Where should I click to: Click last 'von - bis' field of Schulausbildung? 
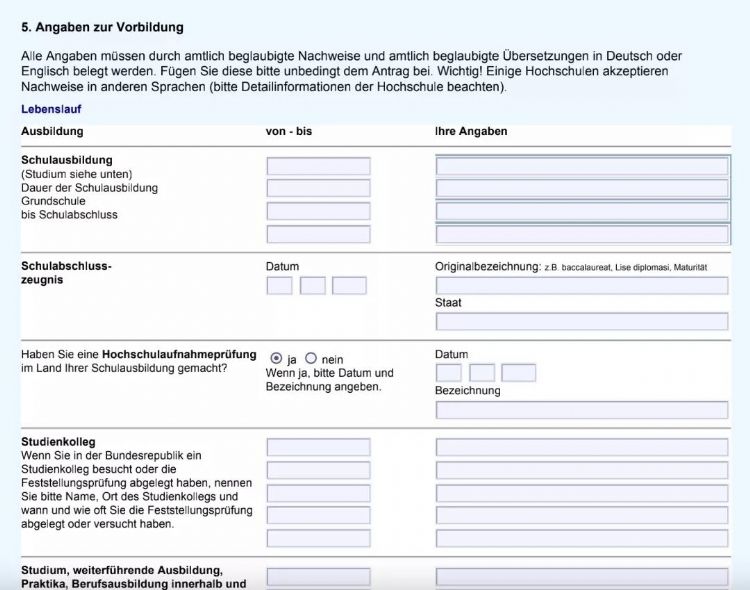[x=318, y=234]
